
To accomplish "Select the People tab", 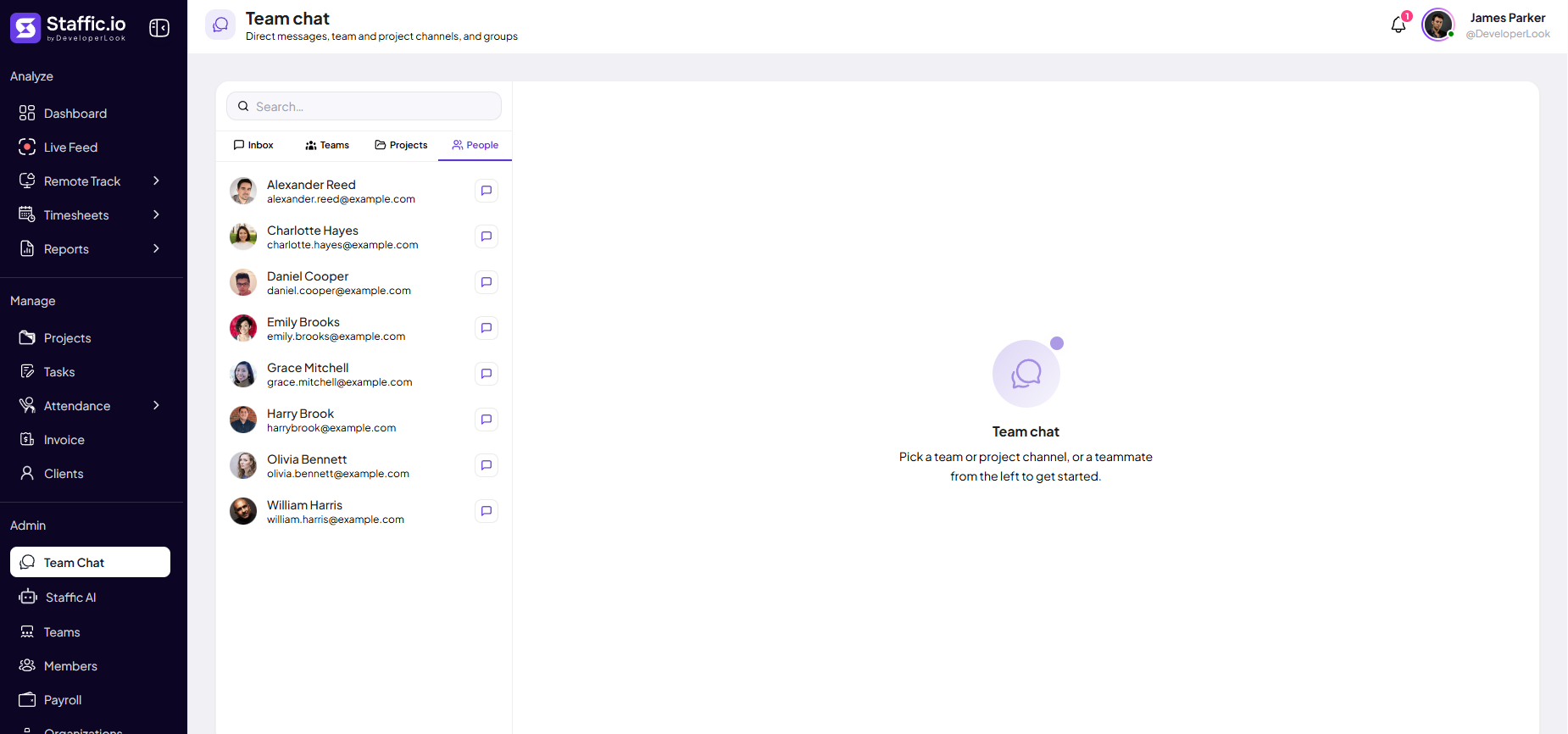I will click(x=475, y=145).
